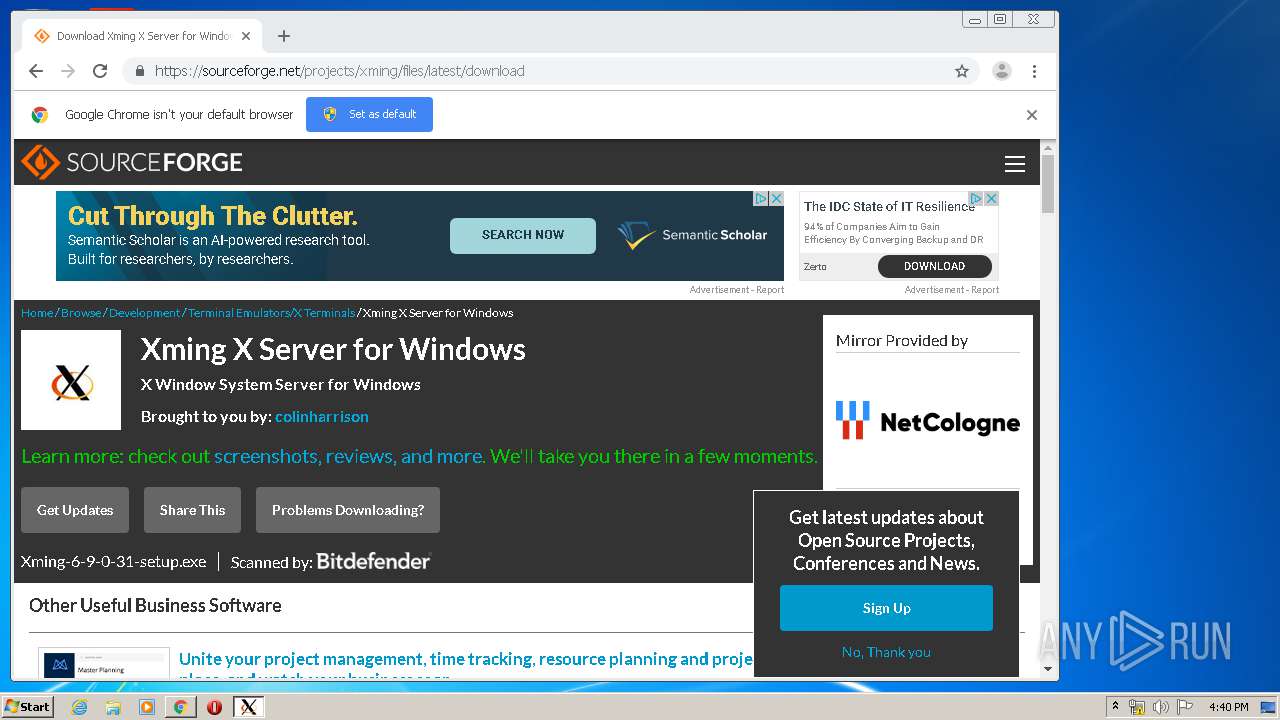The width and height of the screenshot is (1280, 720).
Task: Click Sign Up in updates popup
Action: tap(886, 608)
